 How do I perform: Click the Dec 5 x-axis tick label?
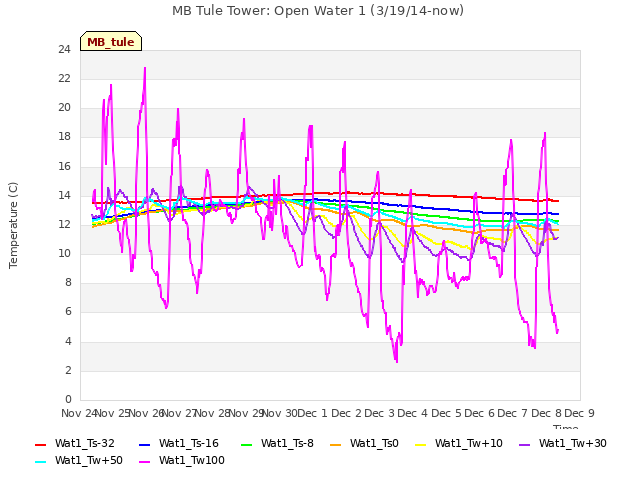coord(446,413)
